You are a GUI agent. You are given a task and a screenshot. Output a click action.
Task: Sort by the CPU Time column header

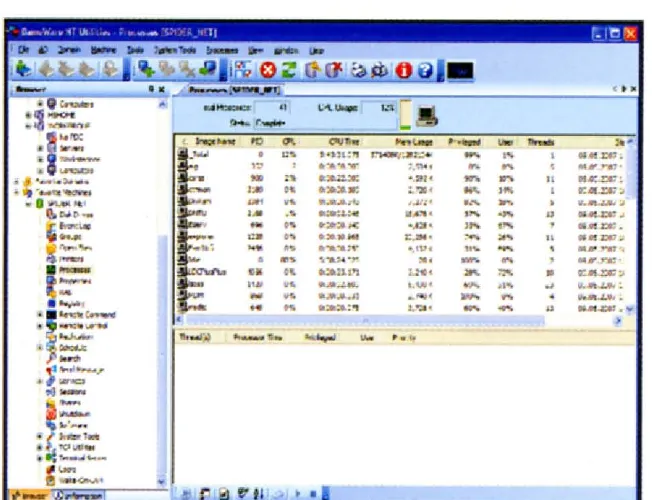[344, 141]
